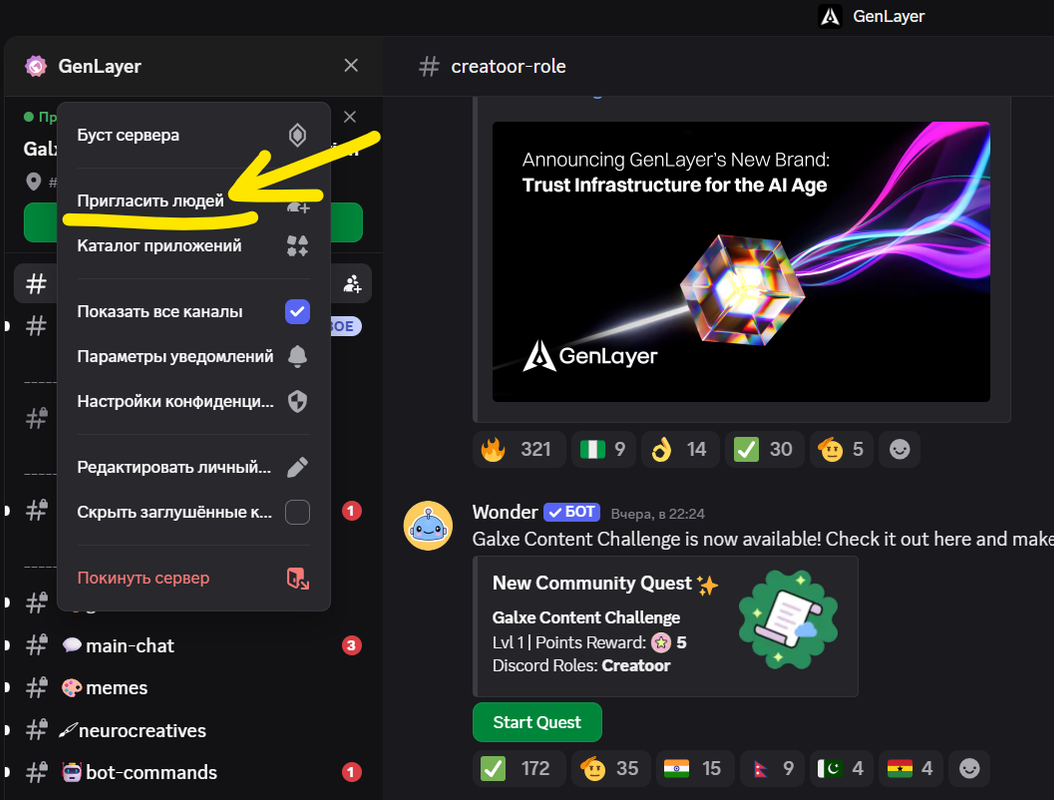1054x800 pixels.
Task: Click the OK hand reaction with 14
Action: (x=680, y=449)
